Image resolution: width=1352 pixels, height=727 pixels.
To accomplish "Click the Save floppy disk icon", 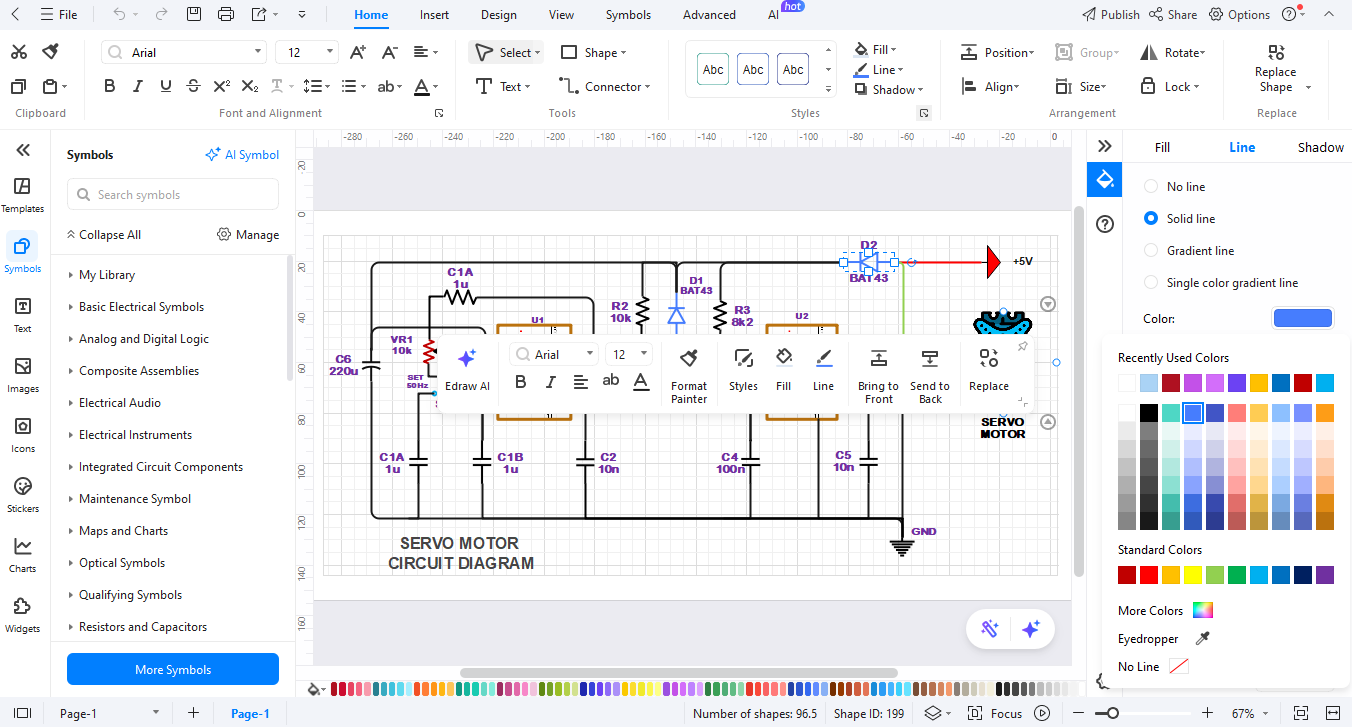I will tap(194, 14).
